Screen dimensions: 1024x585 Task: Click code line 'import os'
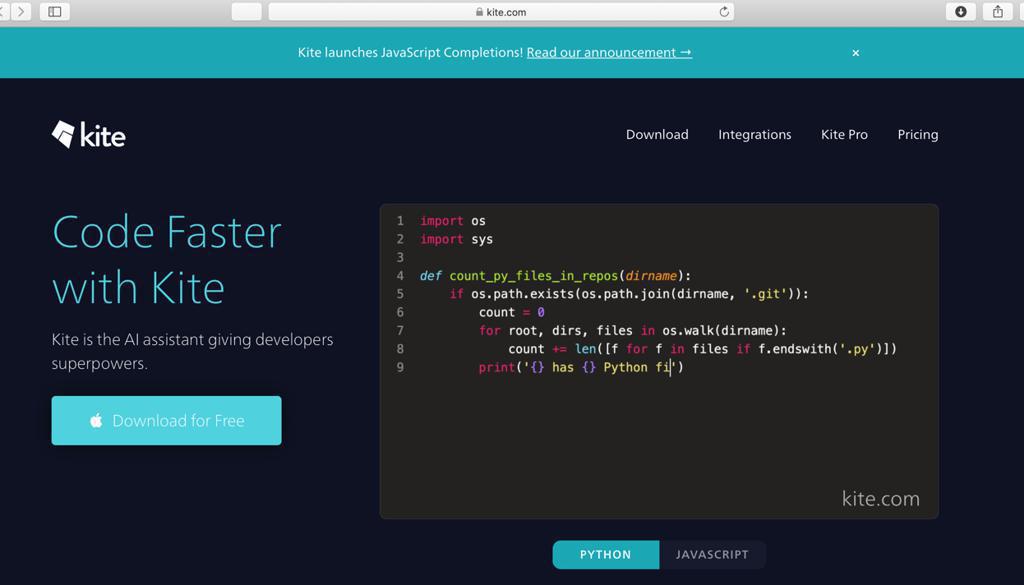[453, 221]
